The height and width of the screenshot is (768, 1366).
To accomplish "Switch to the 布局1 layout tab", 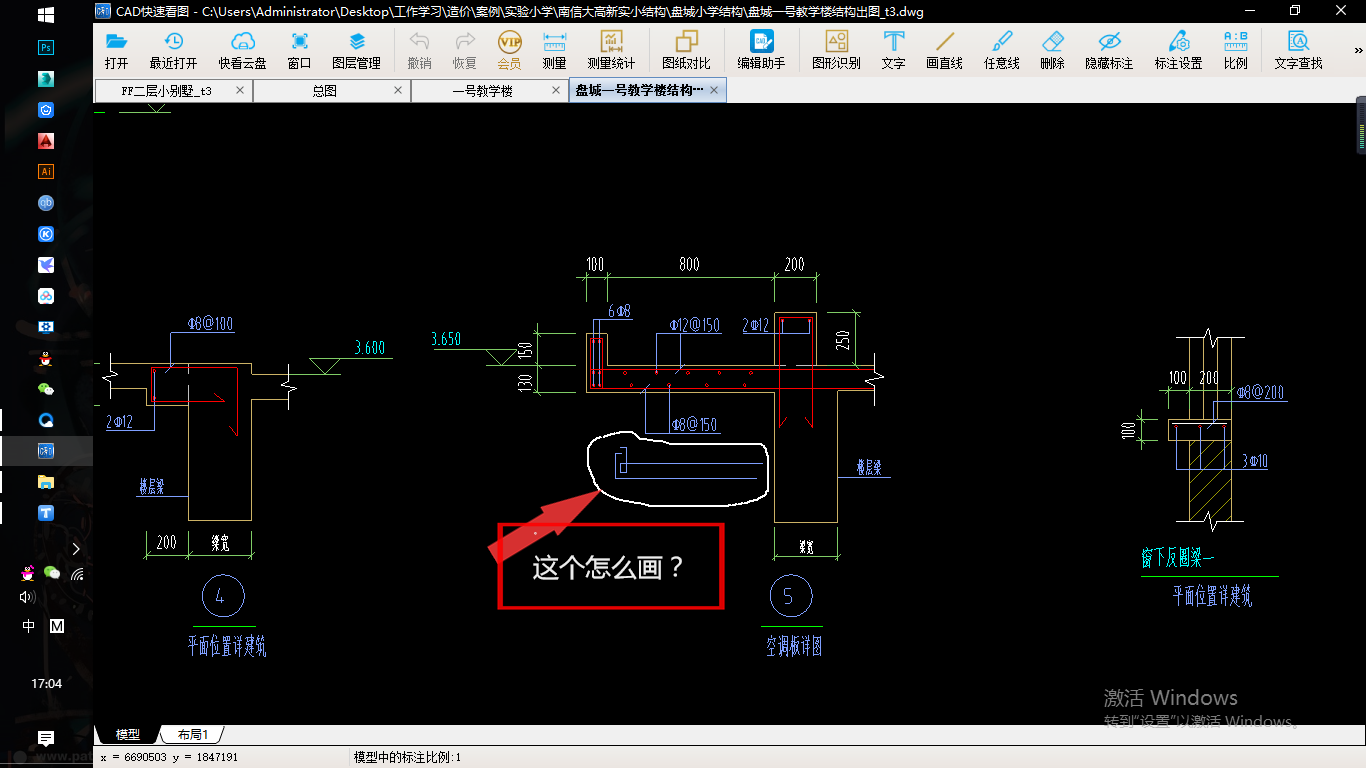I will [193, 735].
